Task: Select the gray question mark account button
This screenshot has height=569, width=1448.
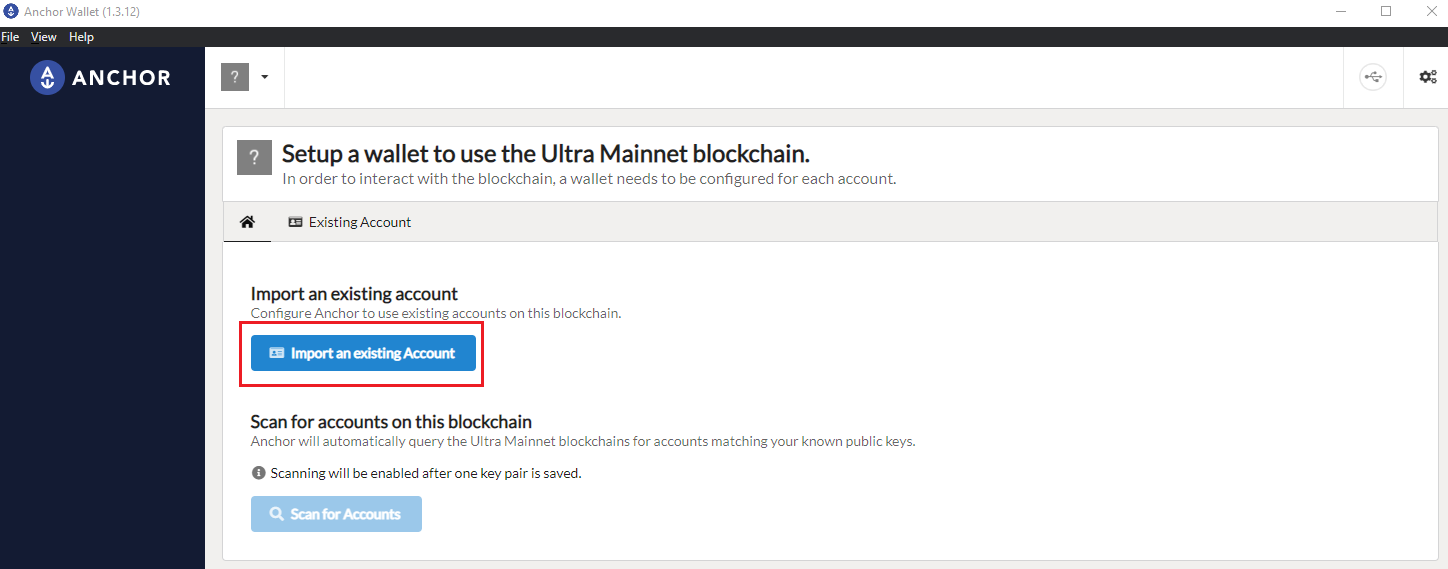Action: [x=234, y=77]
